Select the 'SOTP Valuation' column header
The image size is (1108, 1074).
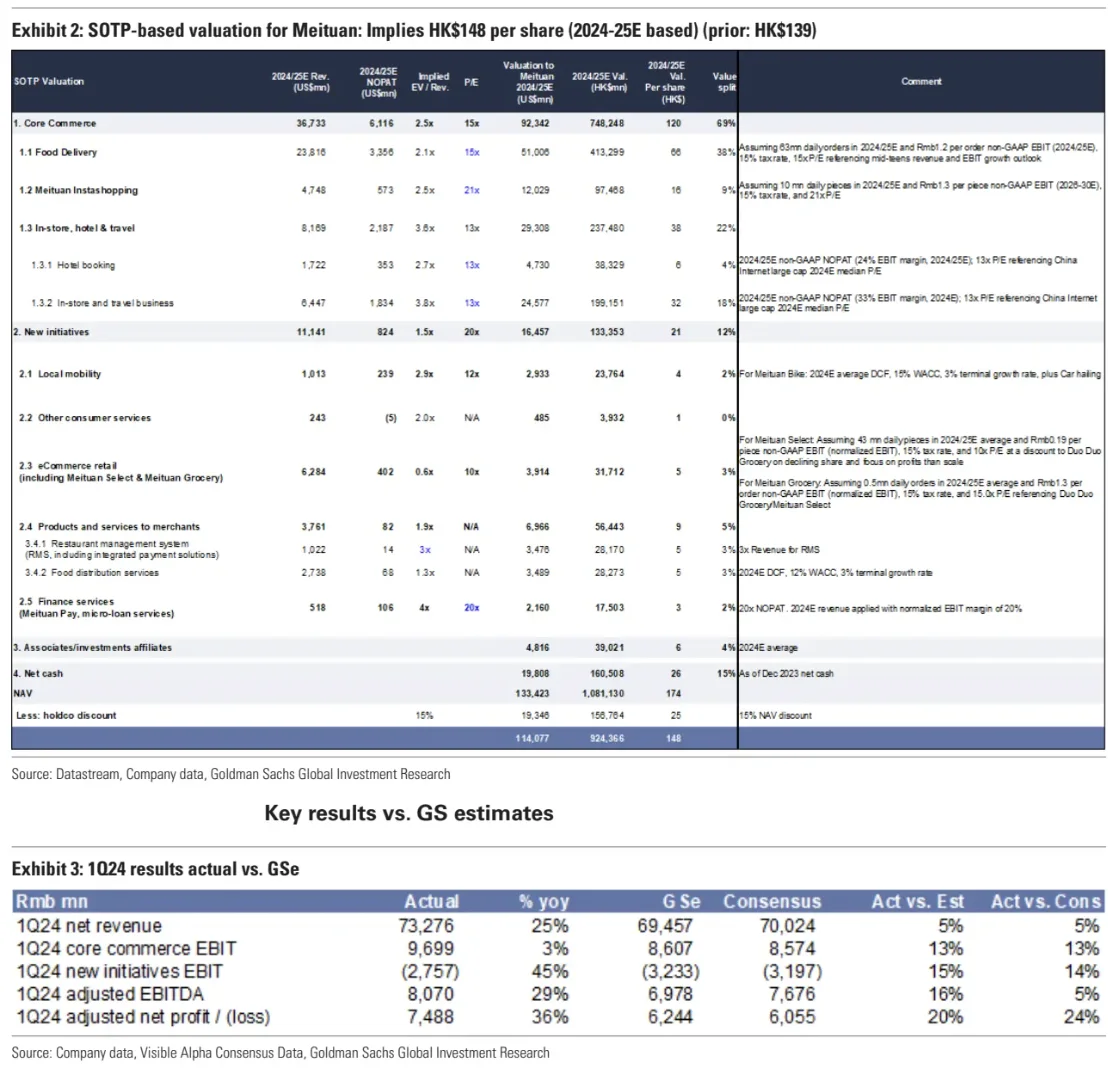coord(49,81)
